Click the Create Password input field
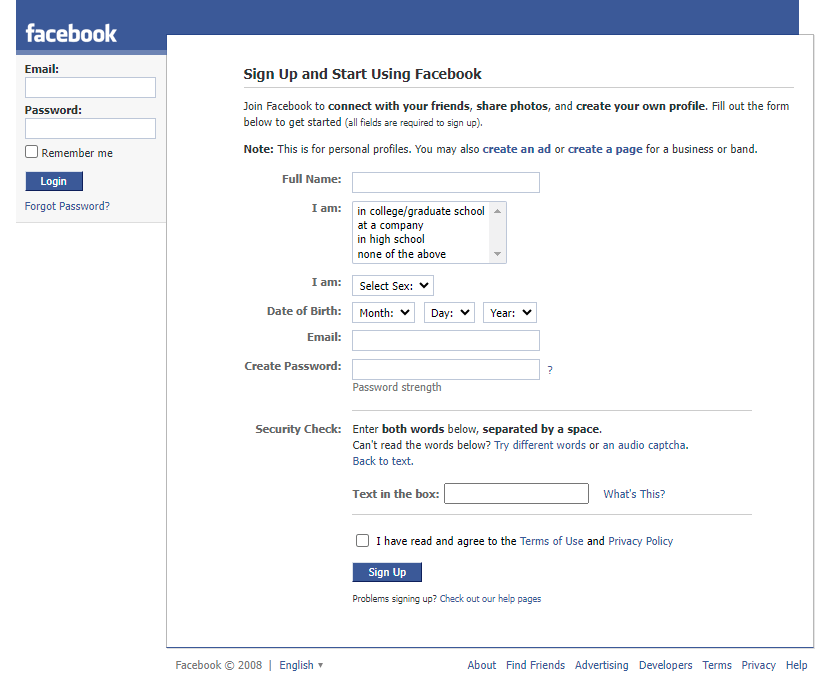This screenshot has height=700, width=830. 446,369
